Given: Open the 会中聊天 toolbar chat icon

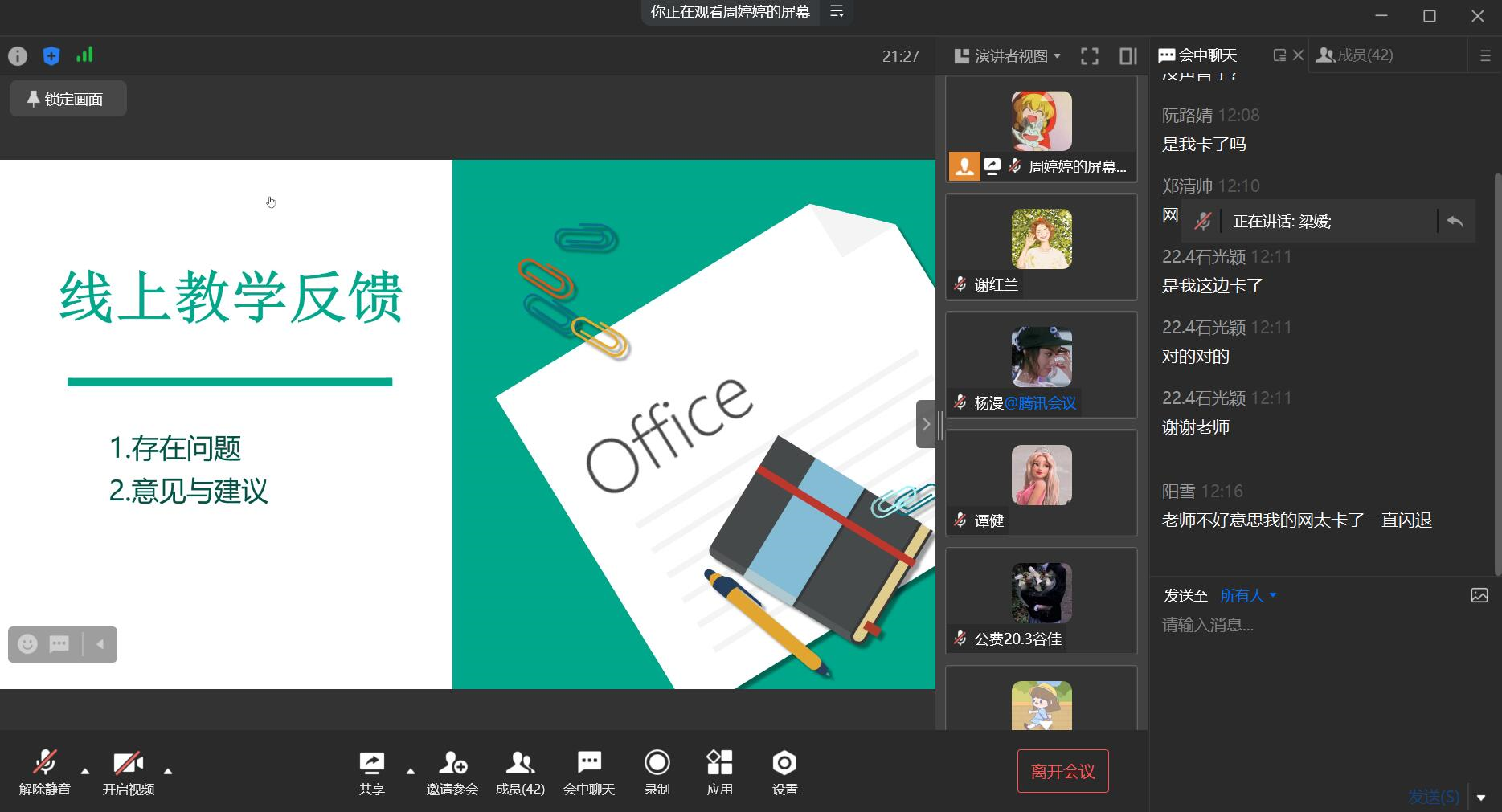Looking at the screenshot, I should pos(589,771).
